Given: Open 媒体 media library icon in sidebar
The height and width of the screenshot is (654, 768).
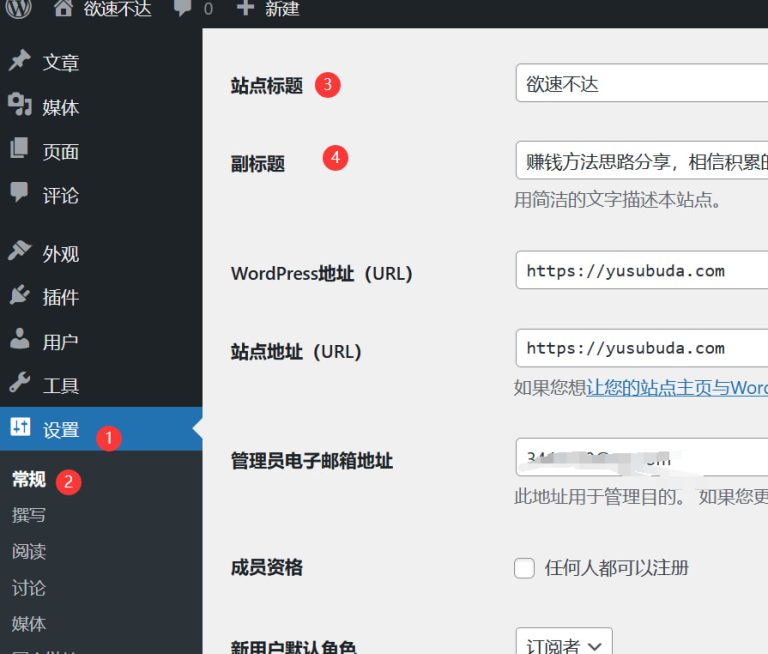Looking at the screenshot, I should point(20,106).
